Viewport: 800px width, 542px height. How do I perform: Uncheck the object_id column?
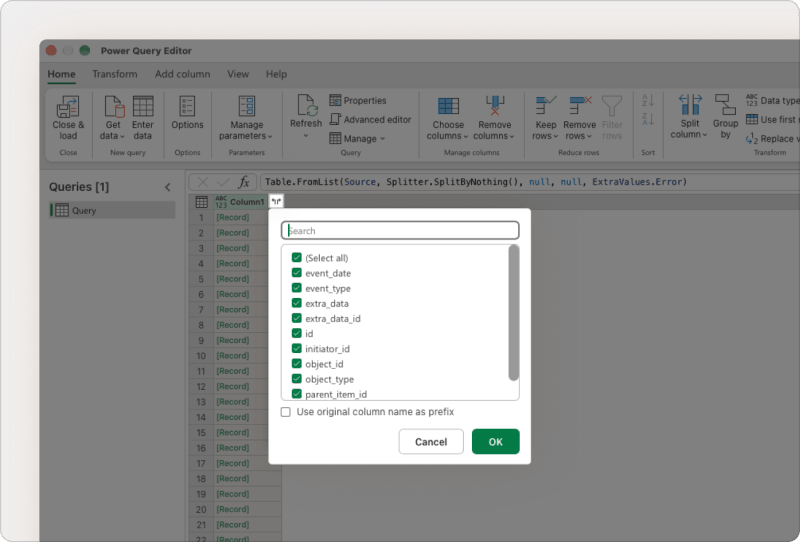pos(296,363)
